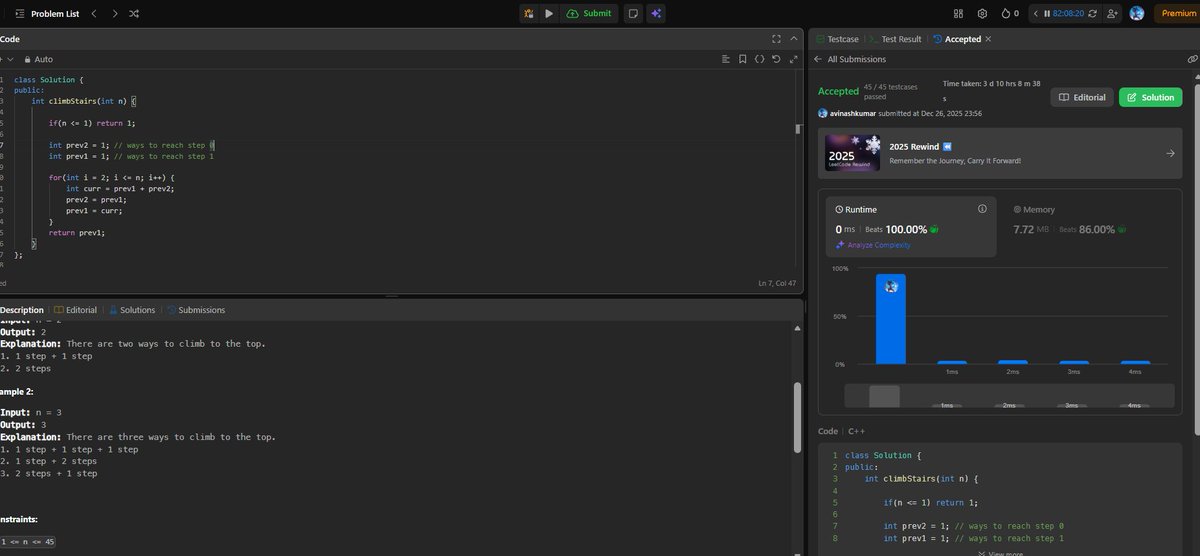Click the 'prev2 = prev1;' line in editor
The height and width of the screenshot is (556, 1200).
coord(96,199)
